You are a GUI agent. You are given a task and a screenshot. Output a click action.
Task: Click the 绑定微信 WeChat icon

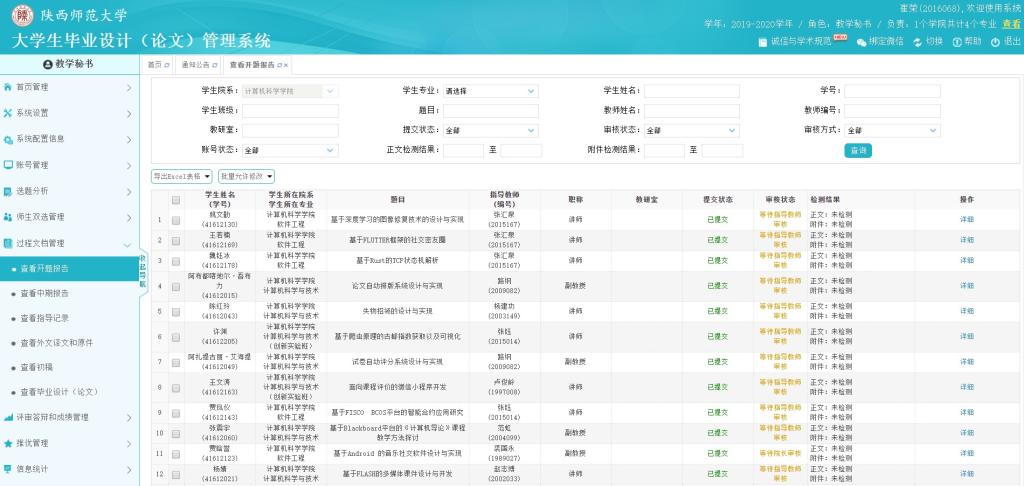click(860, 42)
